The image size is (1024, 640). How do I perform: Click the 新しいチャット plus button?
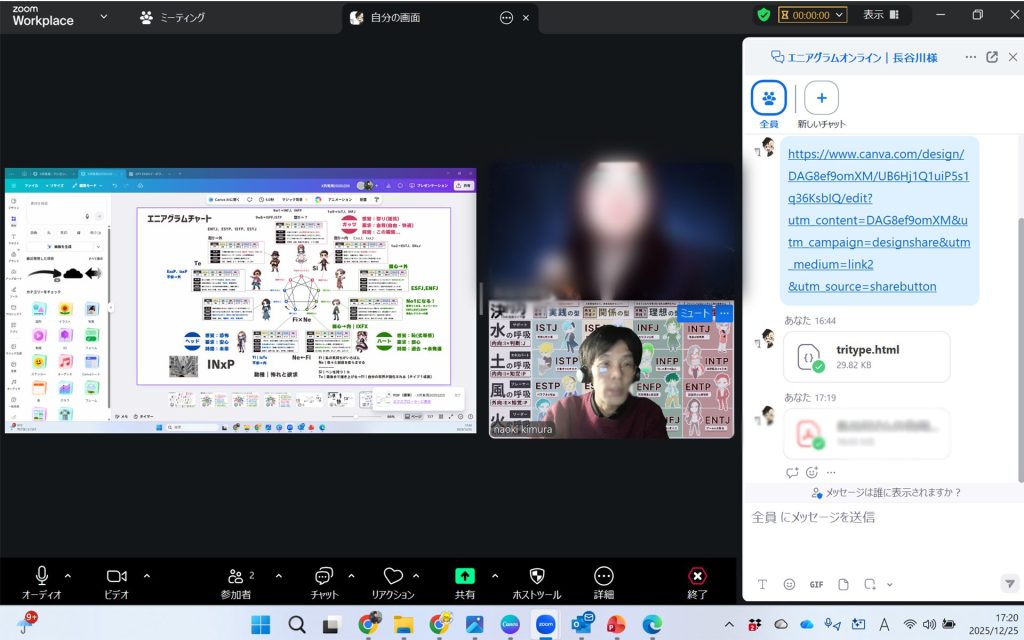pos(821,98)
